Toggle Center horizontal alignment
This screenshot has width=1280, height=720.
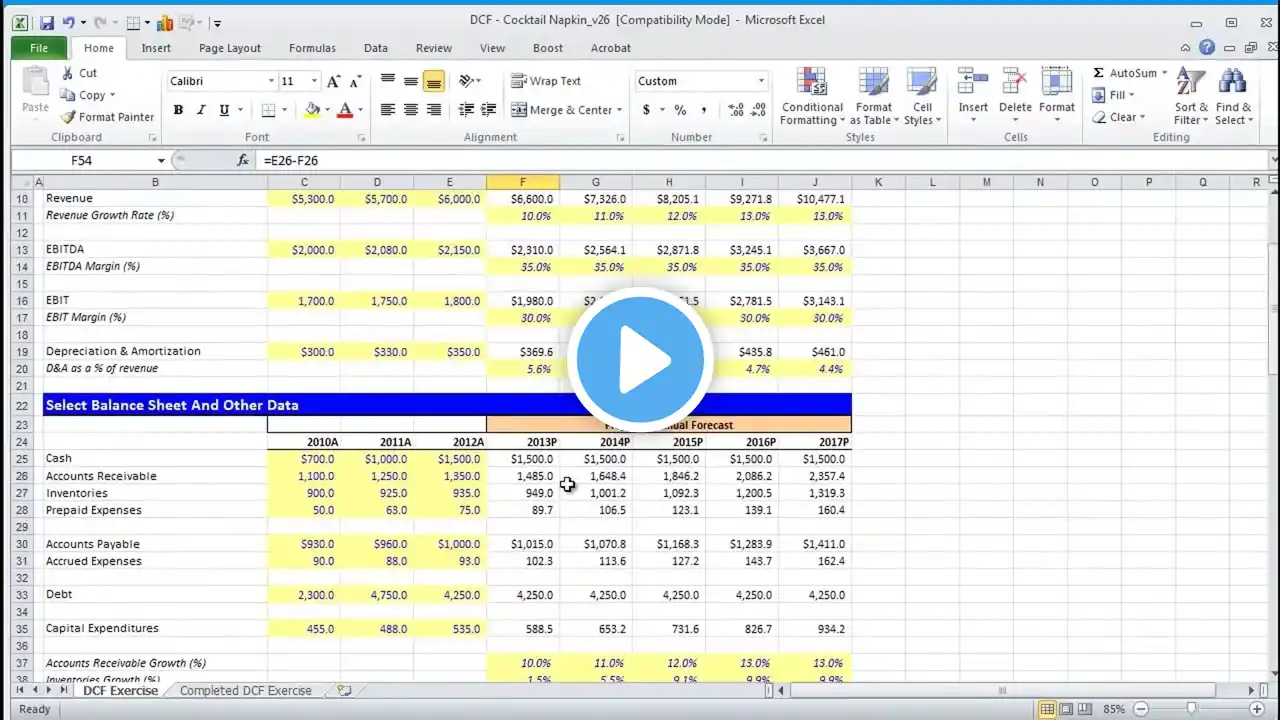click(411, 110)
